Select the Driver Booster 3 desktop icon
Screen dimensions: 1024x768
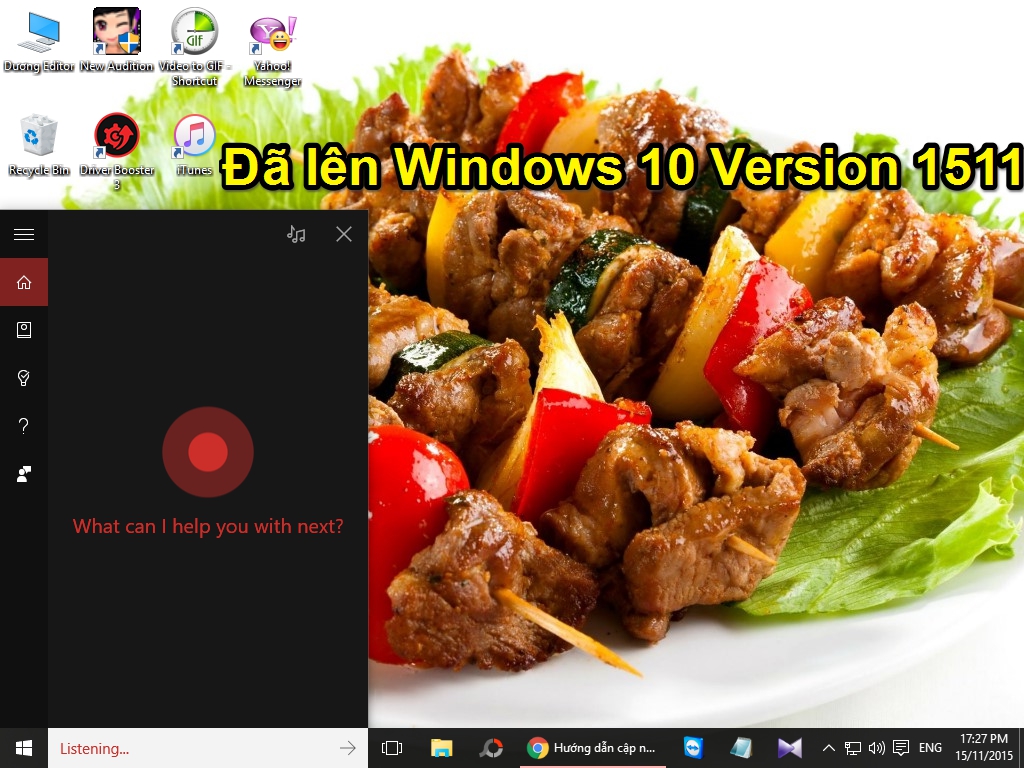tap(117, 152)
